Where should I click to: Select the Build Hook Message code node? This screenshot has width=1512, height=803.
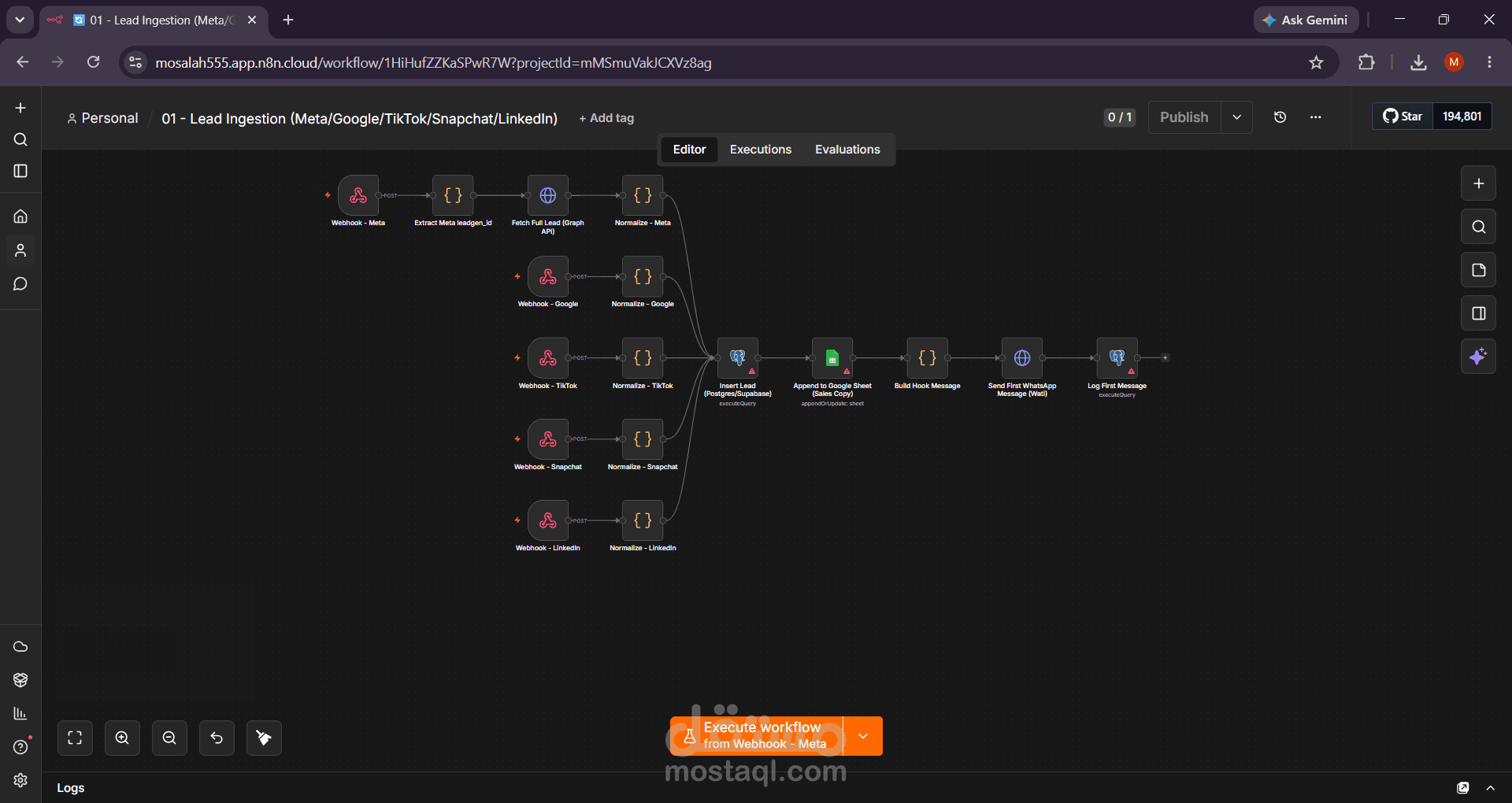tap(928, 358)
